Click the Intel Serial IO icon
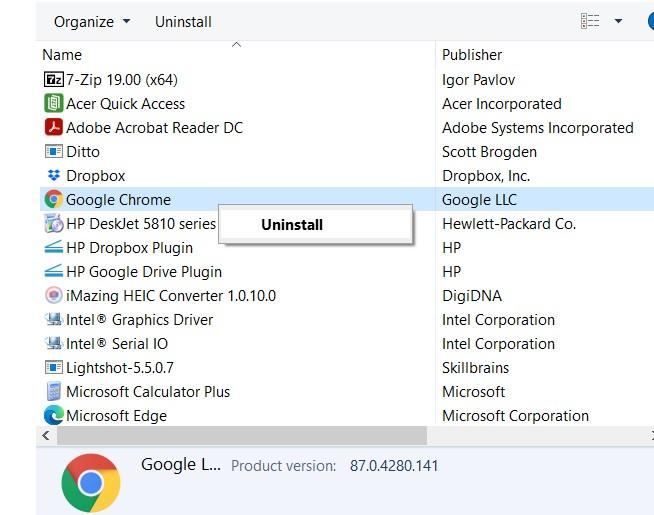This screenshot has width=654, height=515. 53,344
